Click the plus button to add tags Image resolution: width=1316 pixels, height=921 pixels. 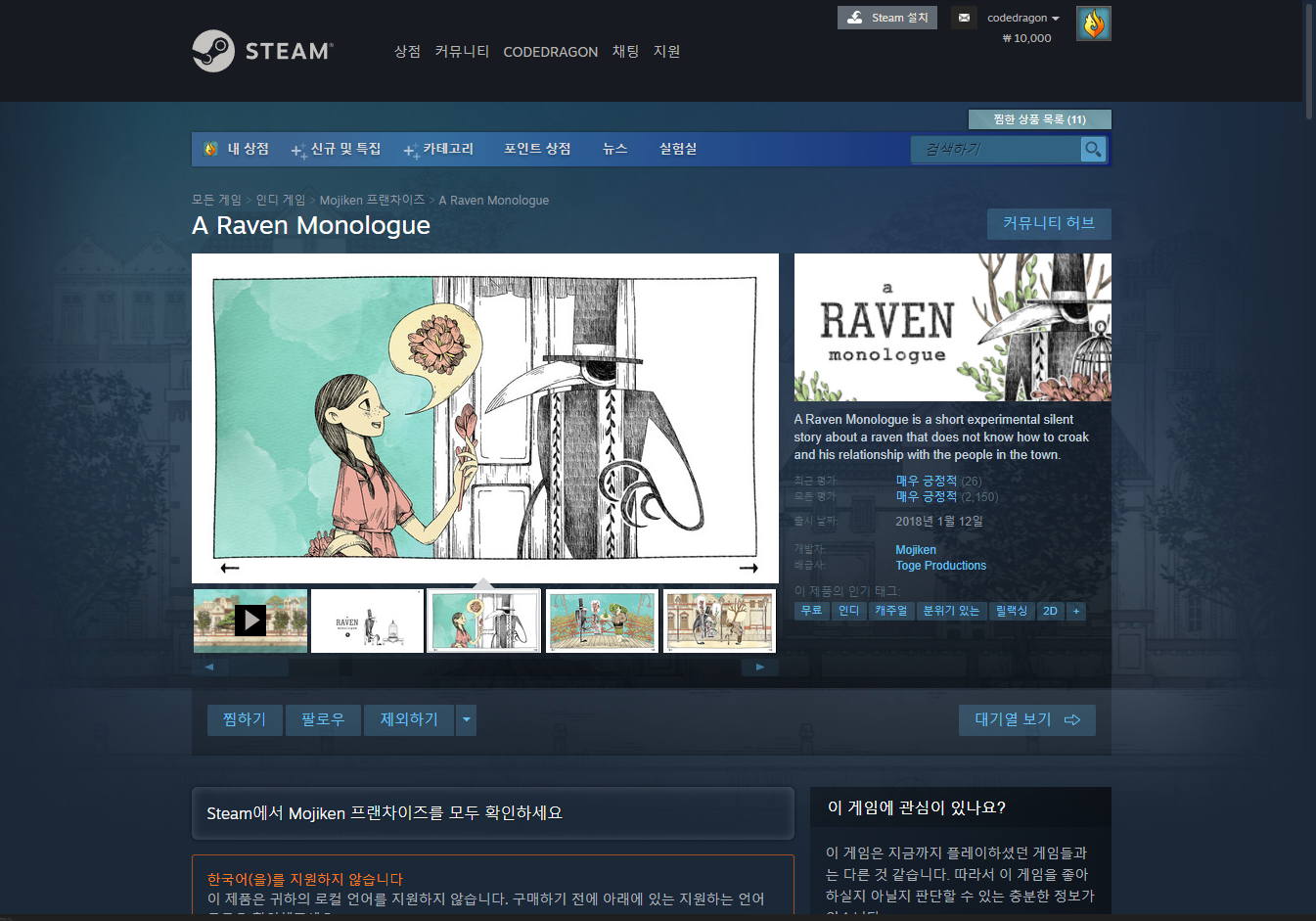click(1075, 611)
